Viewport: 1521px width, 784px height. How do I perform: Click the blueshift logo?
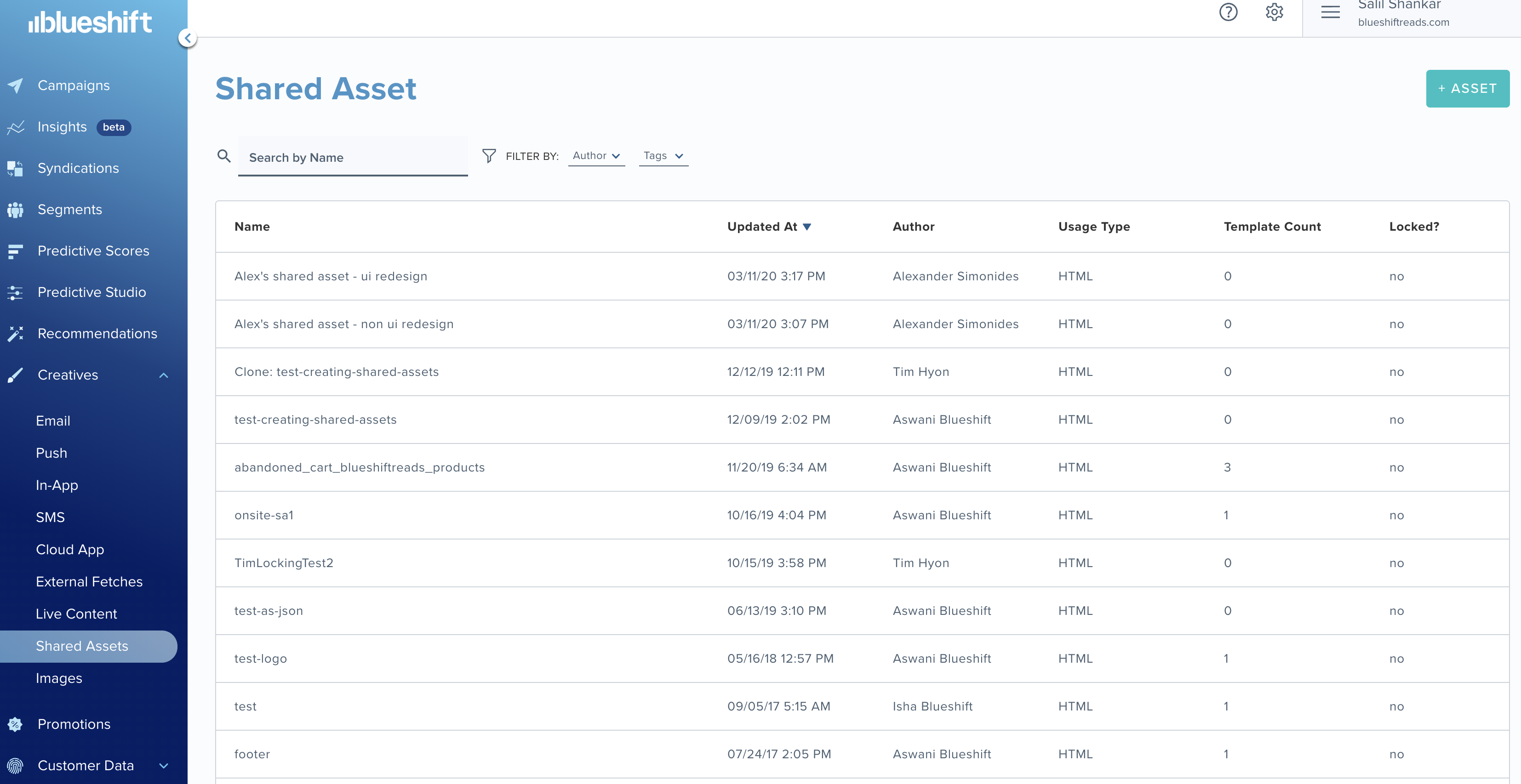[90, 22]
